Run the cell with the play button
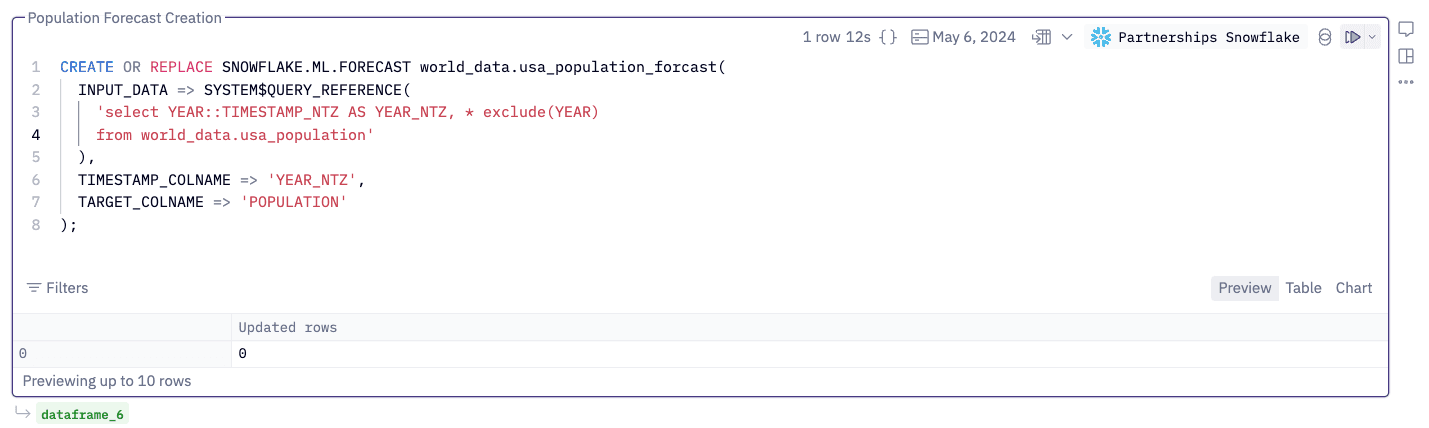This screenshot has height=428, width=1429. tap(1352, 37)
